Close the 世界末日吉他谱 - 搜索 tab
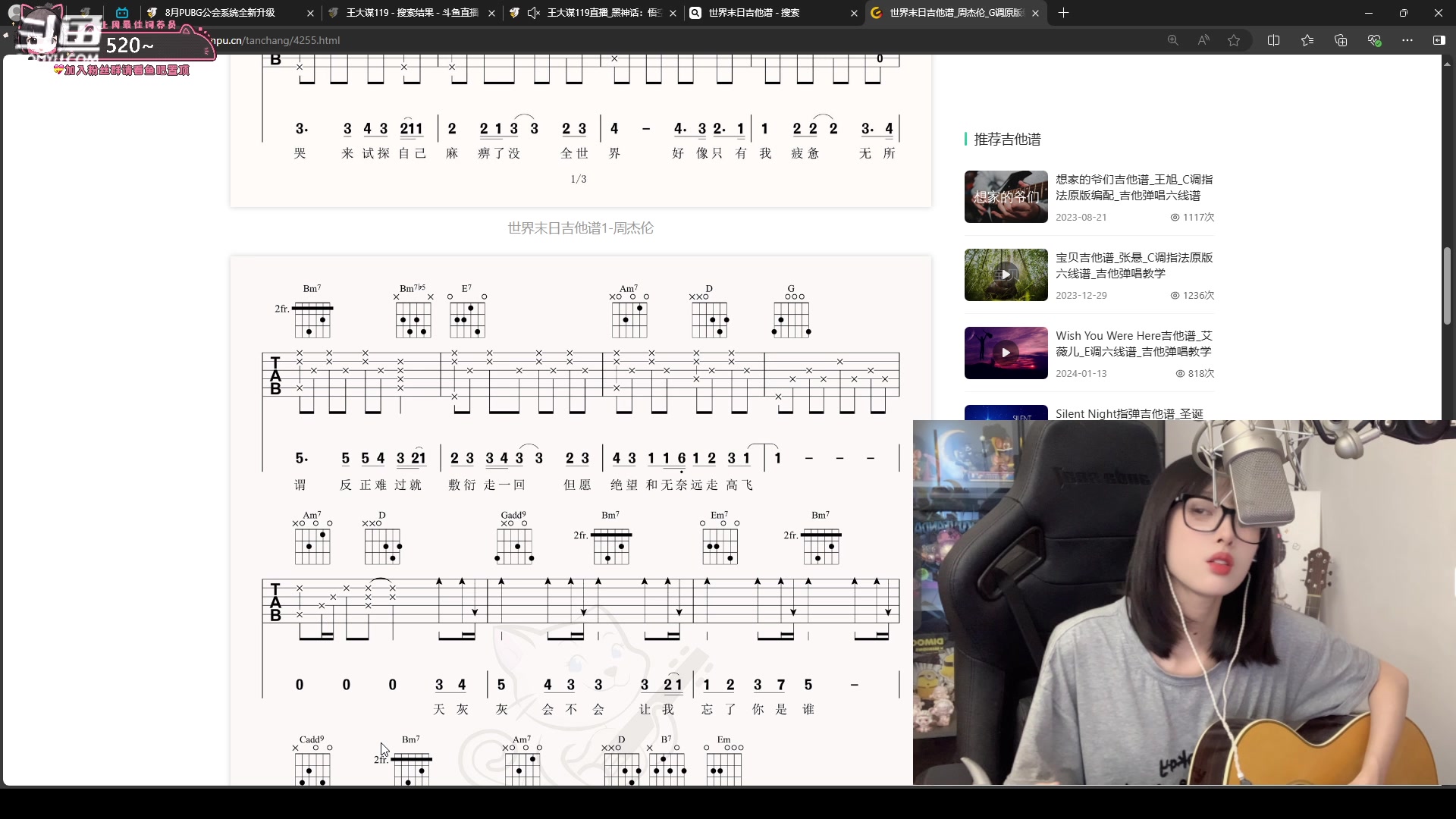This screenshot has width=1456, height=819. pos(854,13)
